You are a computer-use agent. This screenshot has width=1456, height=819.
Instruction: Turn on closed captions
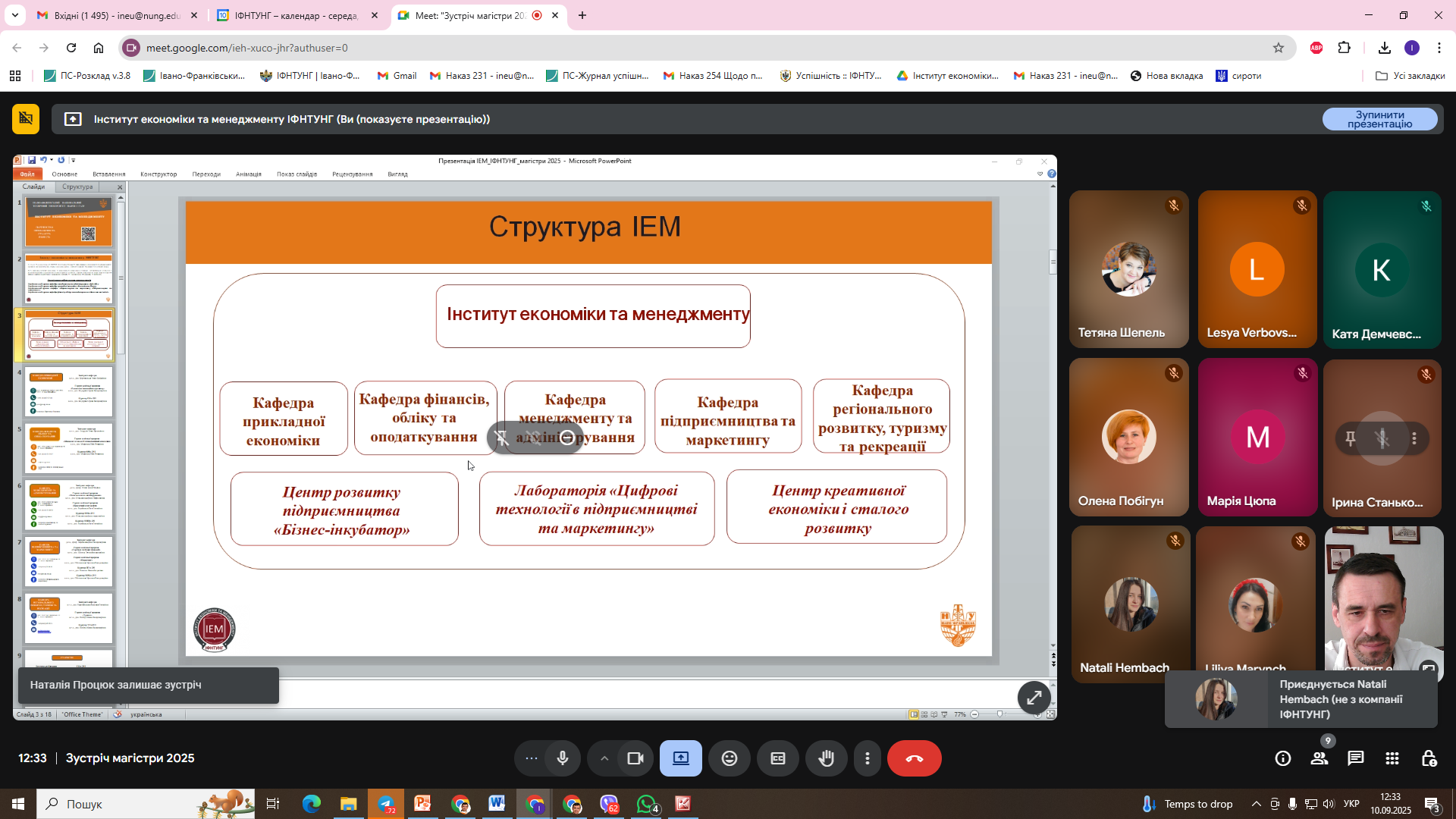[x=778, y=758]
